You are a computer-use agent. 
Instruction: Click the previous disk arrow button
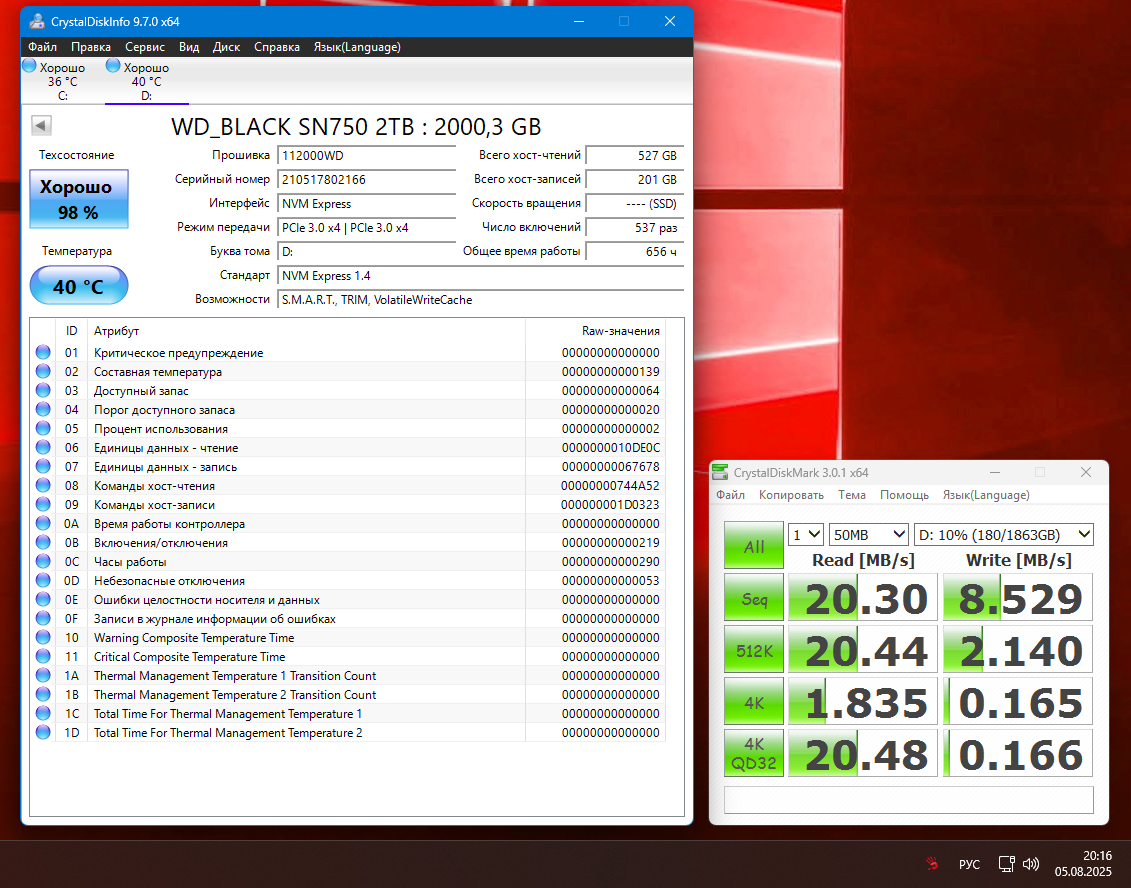[41, 126]
